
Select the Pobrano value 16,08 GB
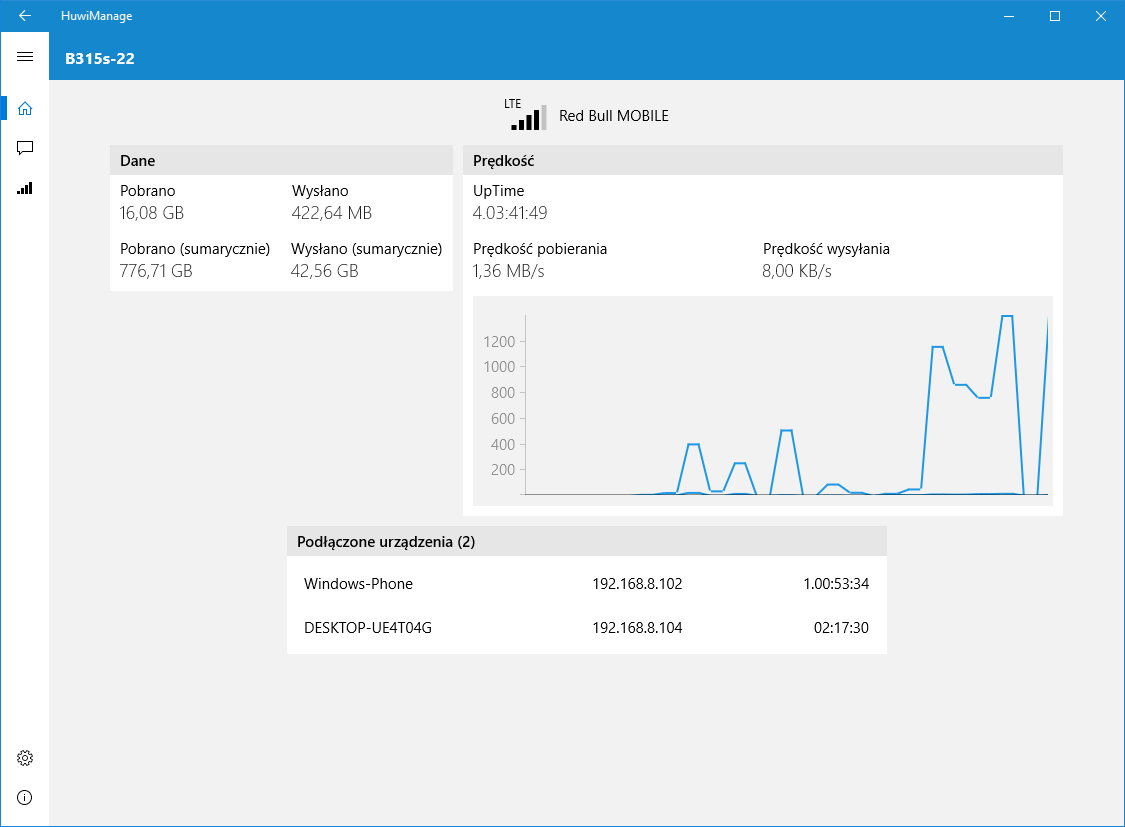[151, 213]
